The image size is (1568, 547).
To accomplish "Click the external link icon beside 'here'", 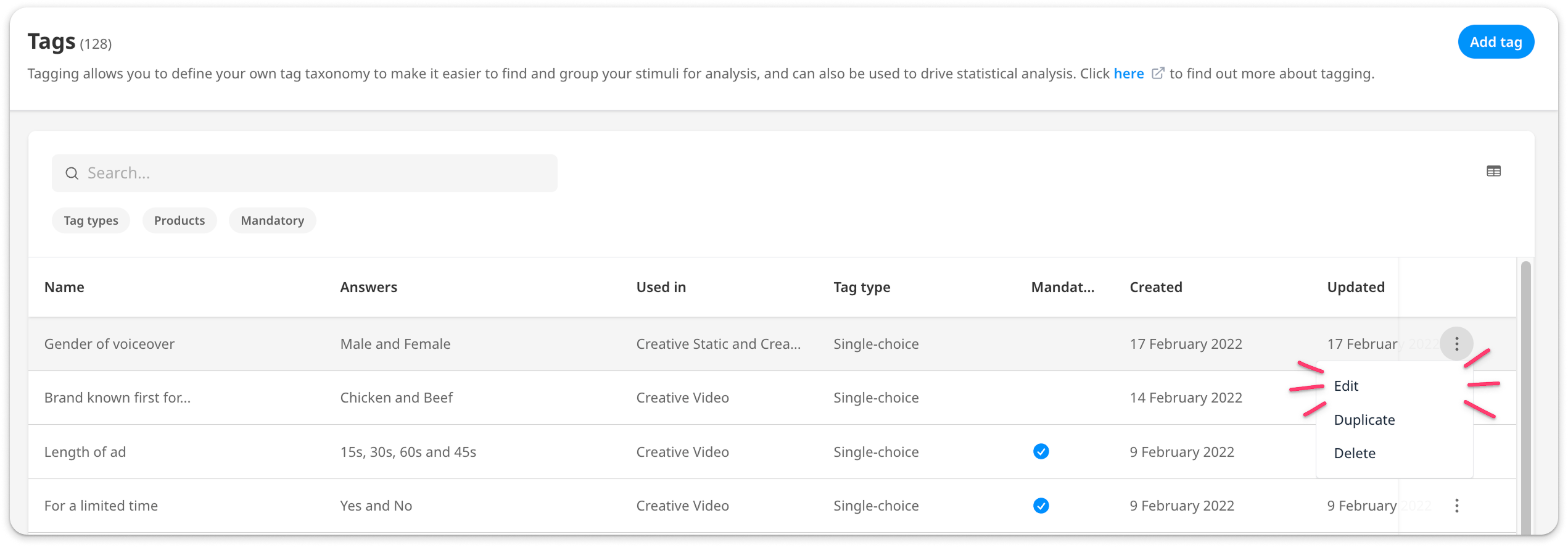I will (1158, 73).
